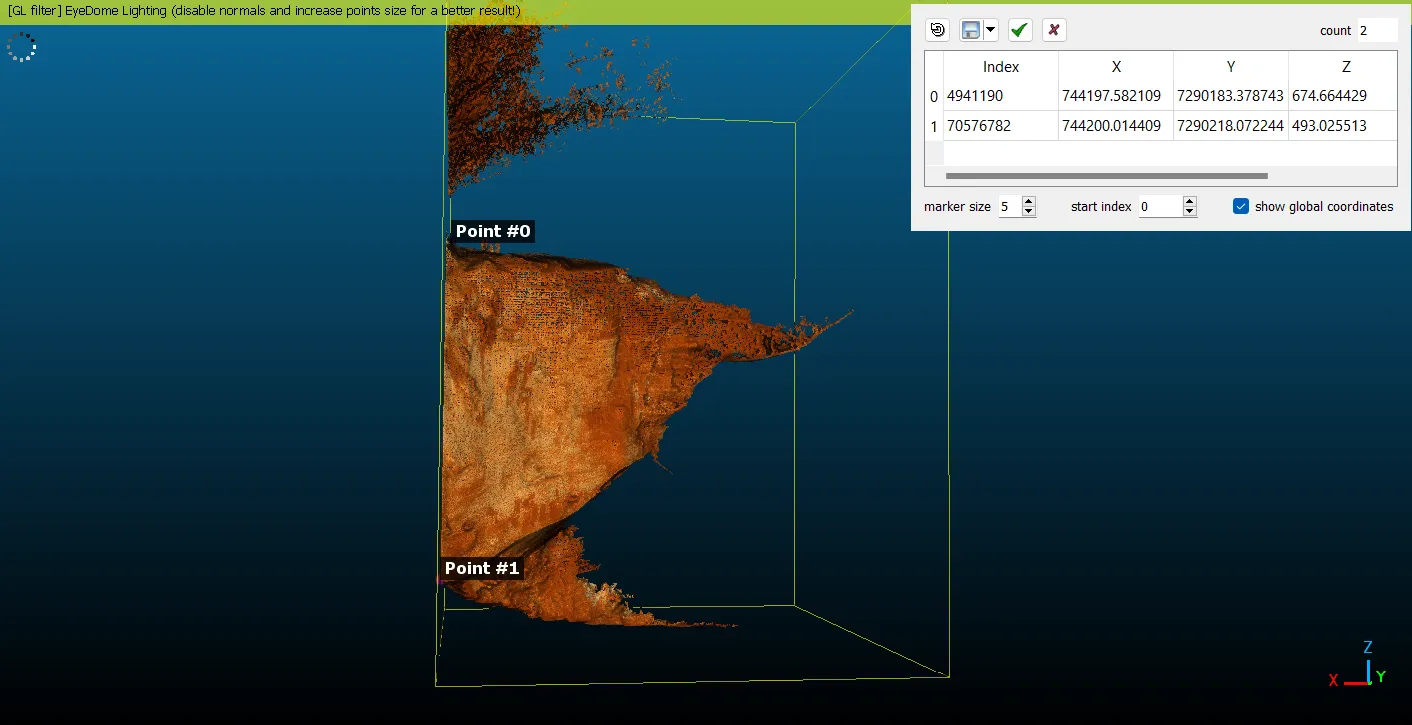
Task: Click the table's horizontal scrollbar
Action: [x=1105, y=176]
